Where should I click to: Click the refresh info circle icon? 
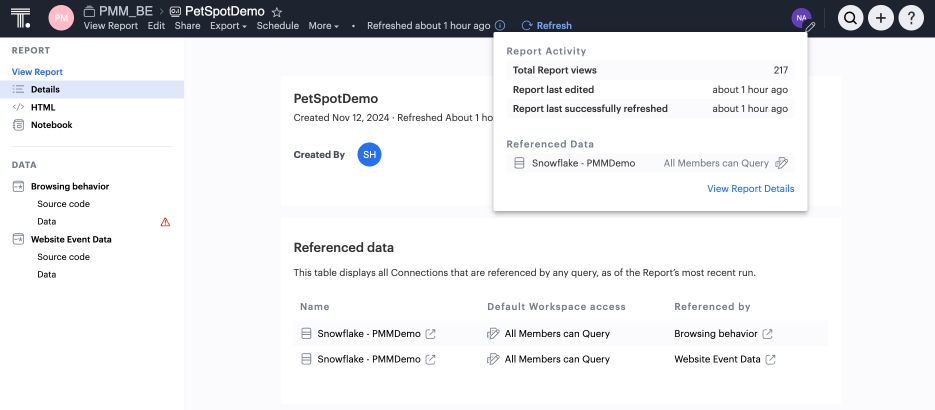pos(500,26)
